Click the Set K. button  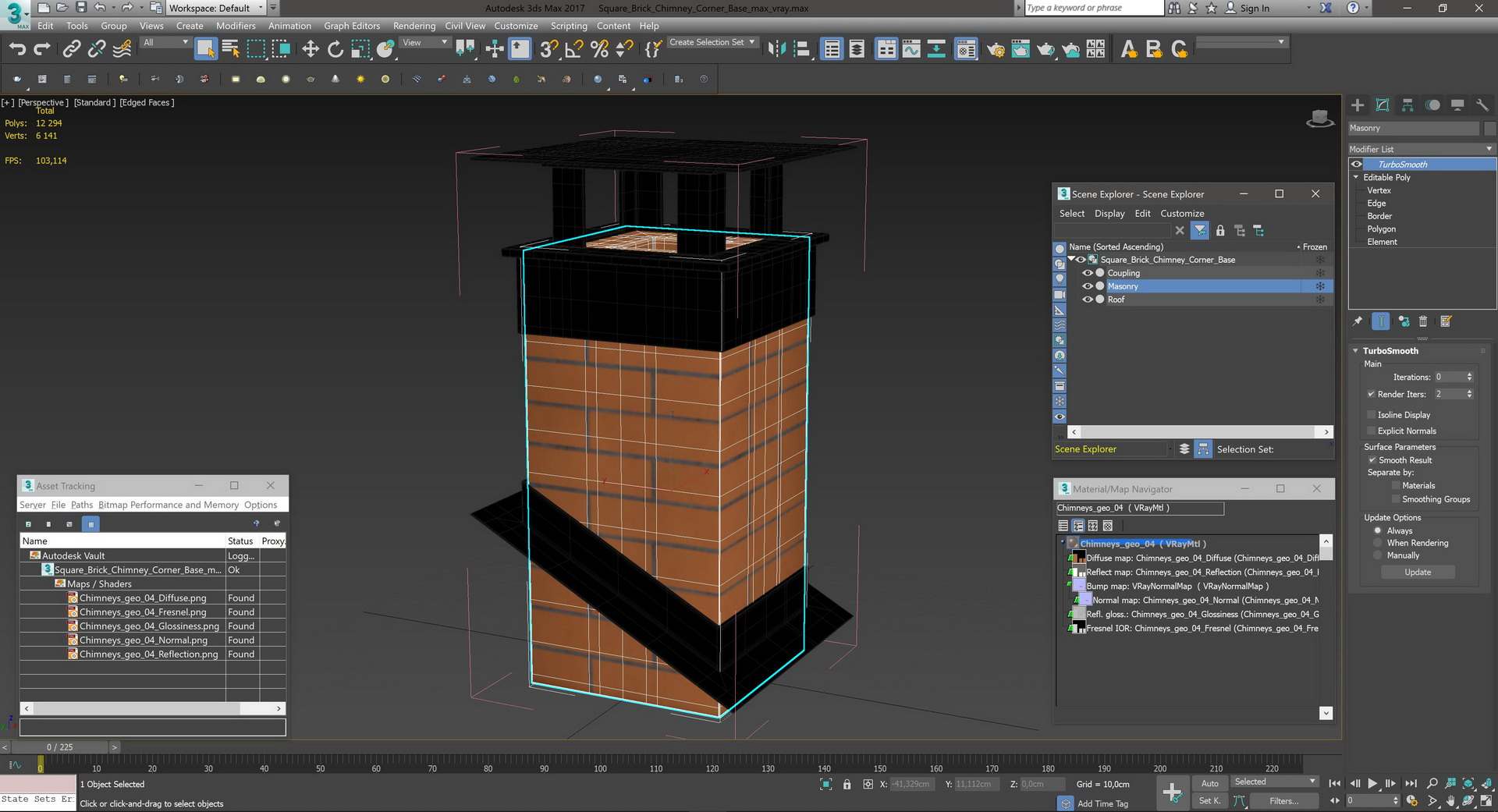pyautogui.click(x=1209, y=800)
